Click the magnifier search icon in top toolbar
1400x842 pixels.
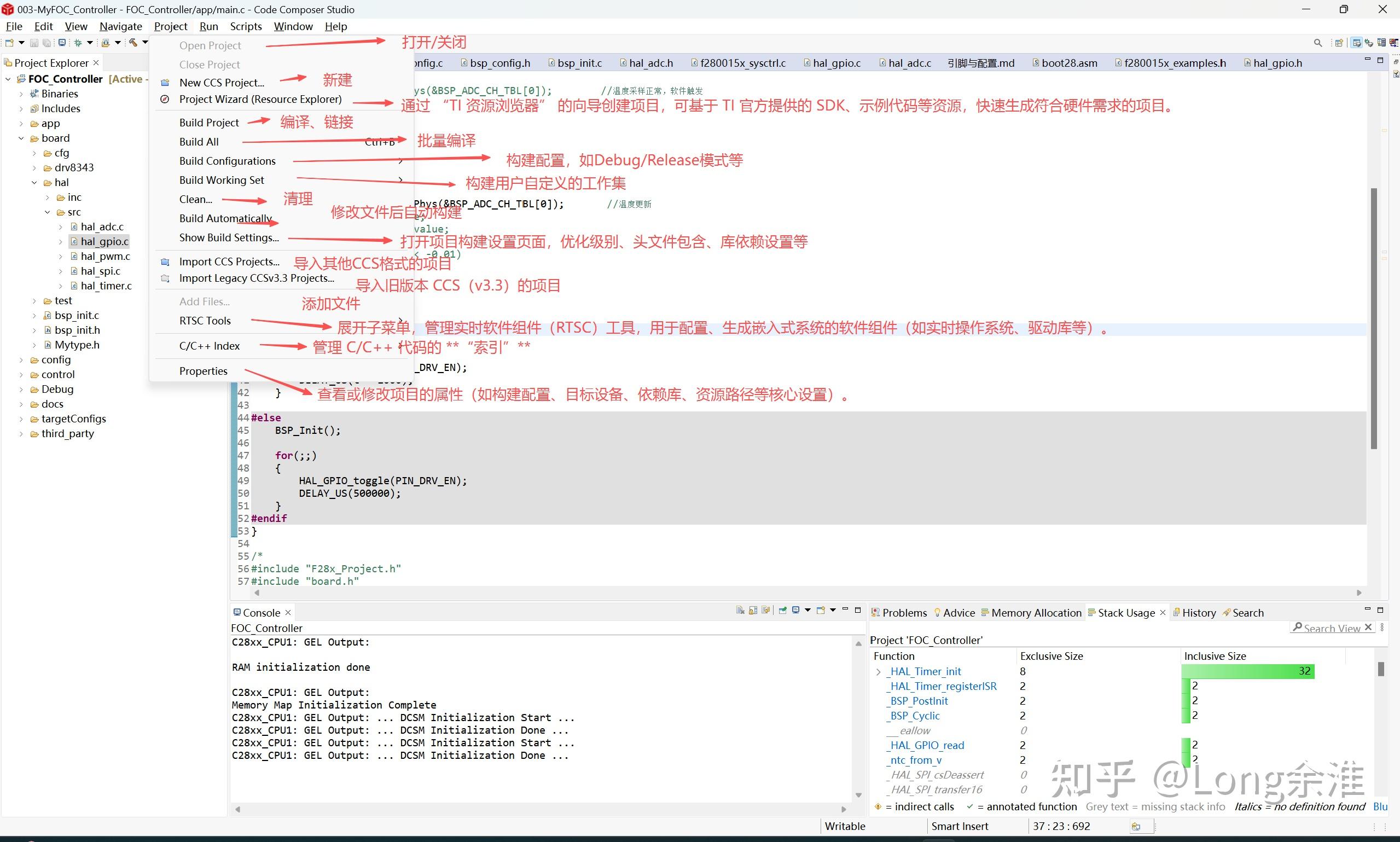[1318, 43]
